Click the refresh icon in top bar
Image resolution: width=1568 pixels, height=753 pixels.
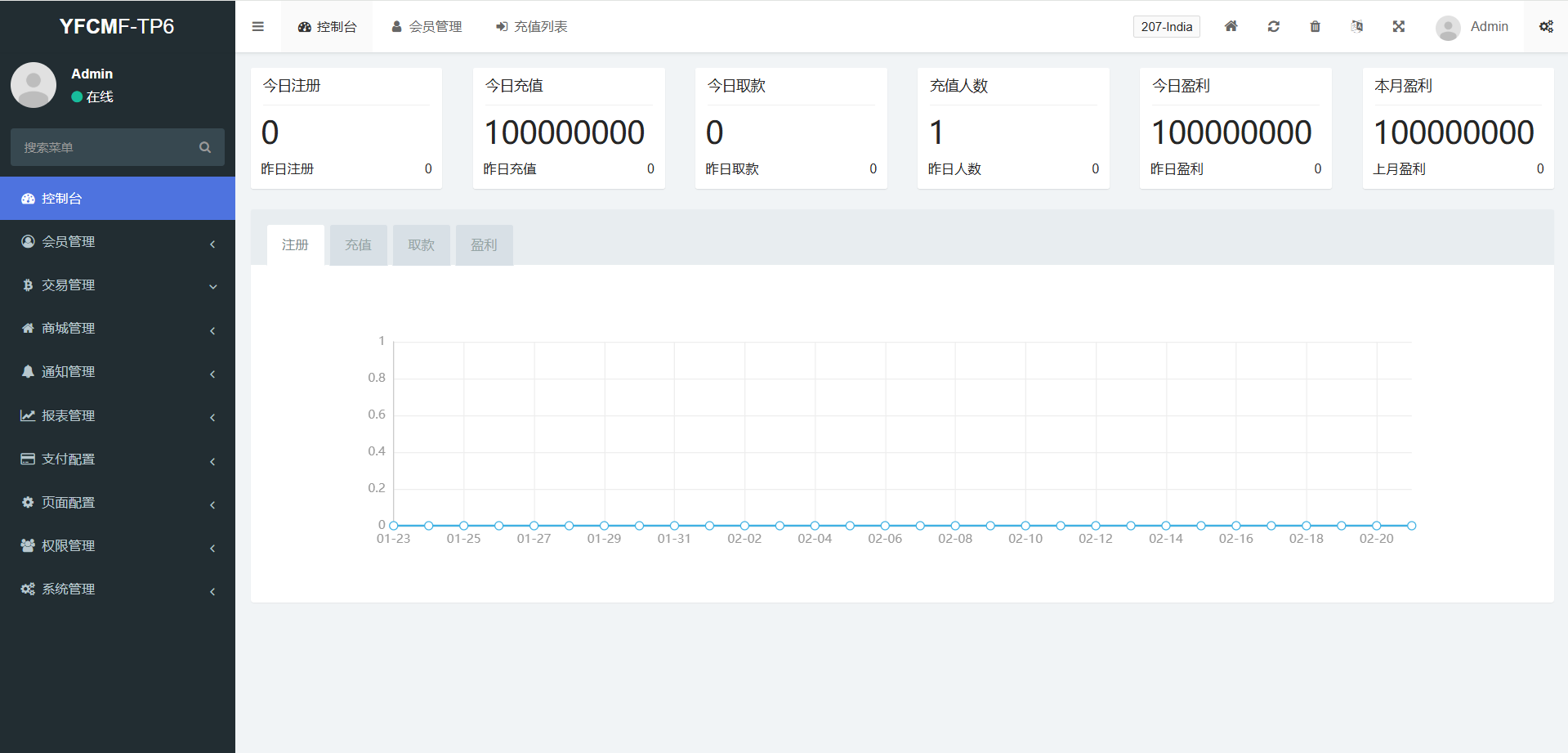1273,27
